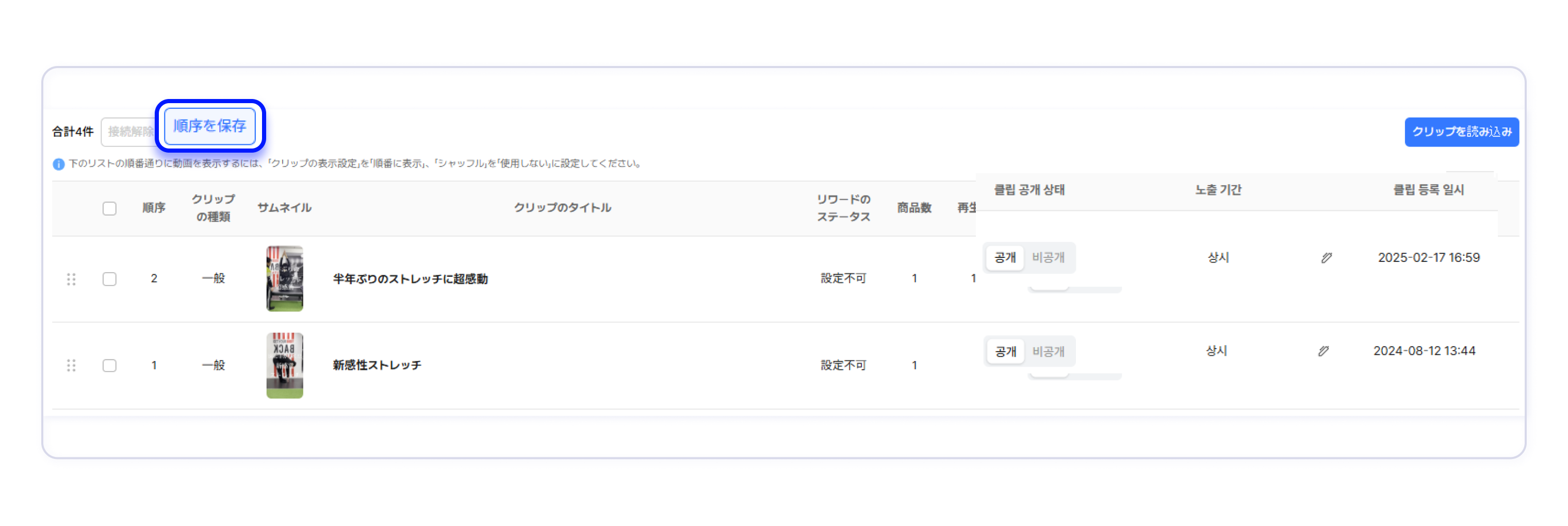Image resolution: width=1568 pixels, height=526 pixels.
Task: Click the 順序 column header
Action: tap(154, 208)
